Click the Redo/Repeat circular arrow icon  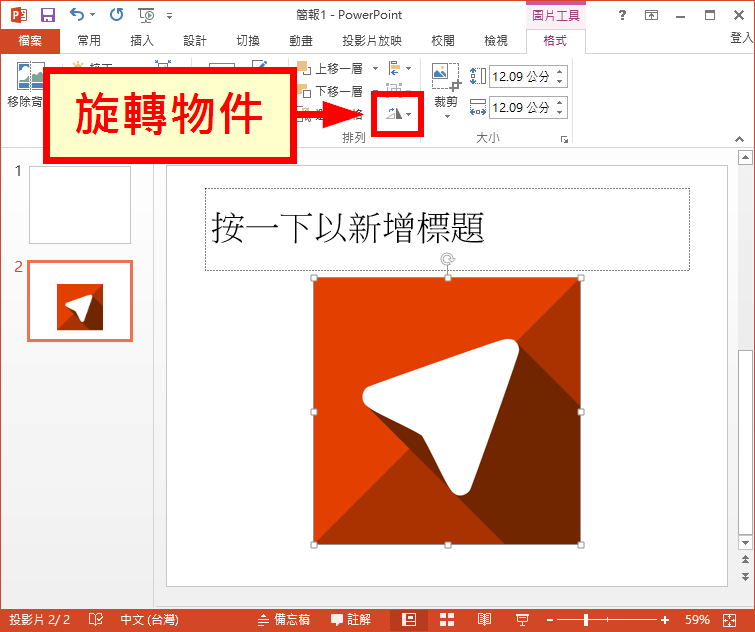coord(116,14)
